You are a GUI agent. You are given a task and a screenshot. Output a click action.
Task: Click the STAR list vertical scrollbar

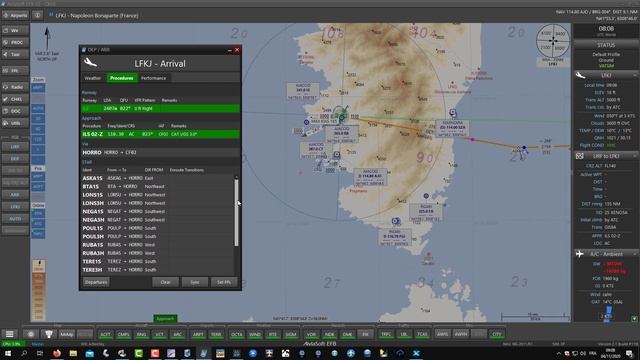pos(236,213)
